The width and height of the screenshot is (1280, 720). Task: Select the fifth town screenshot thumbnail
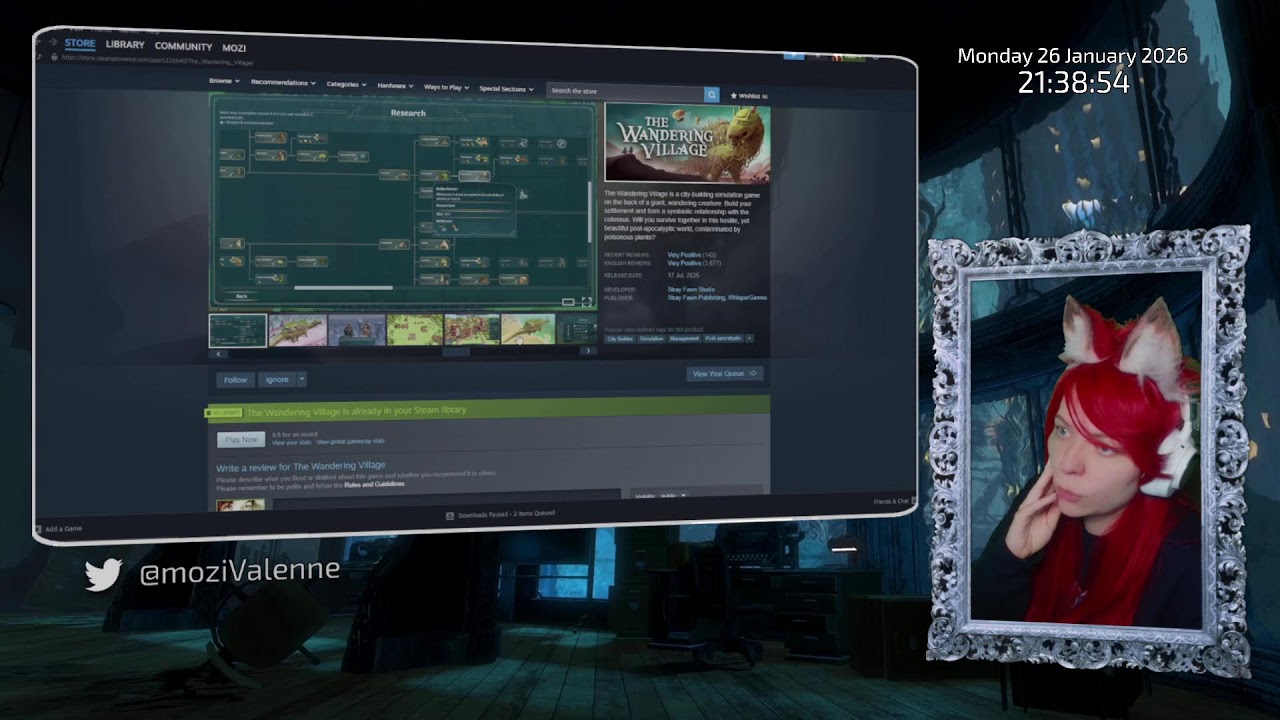point(472,330)
